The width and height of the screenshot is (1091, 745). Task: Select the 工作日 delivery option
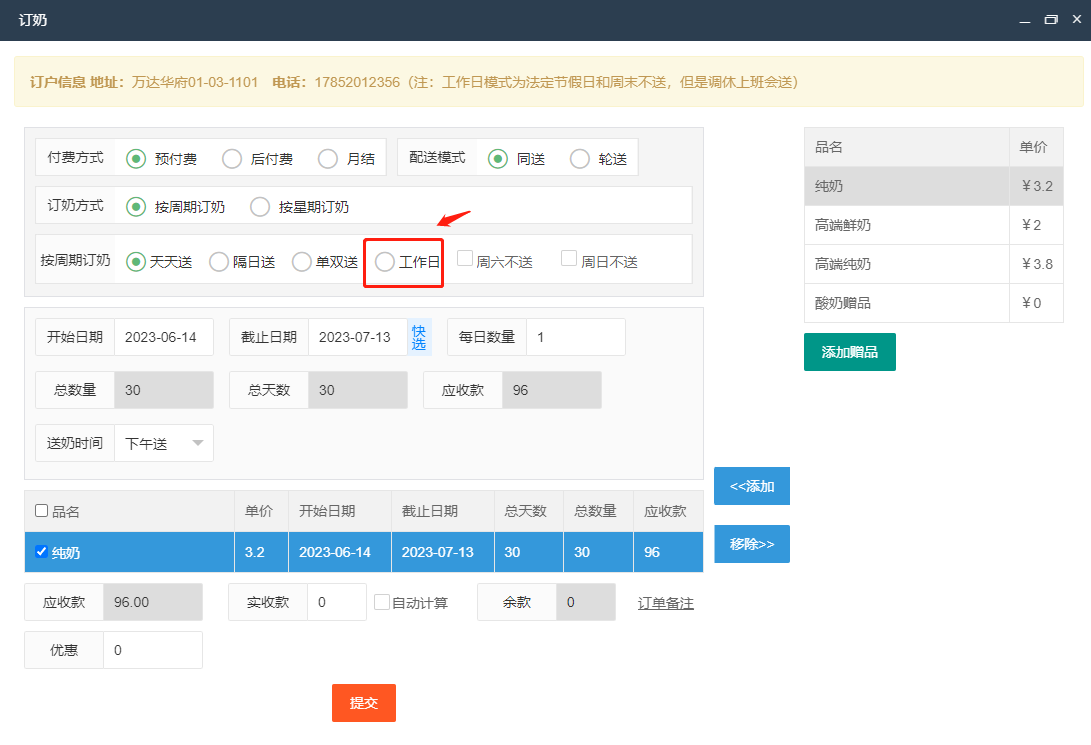[385, 262]
